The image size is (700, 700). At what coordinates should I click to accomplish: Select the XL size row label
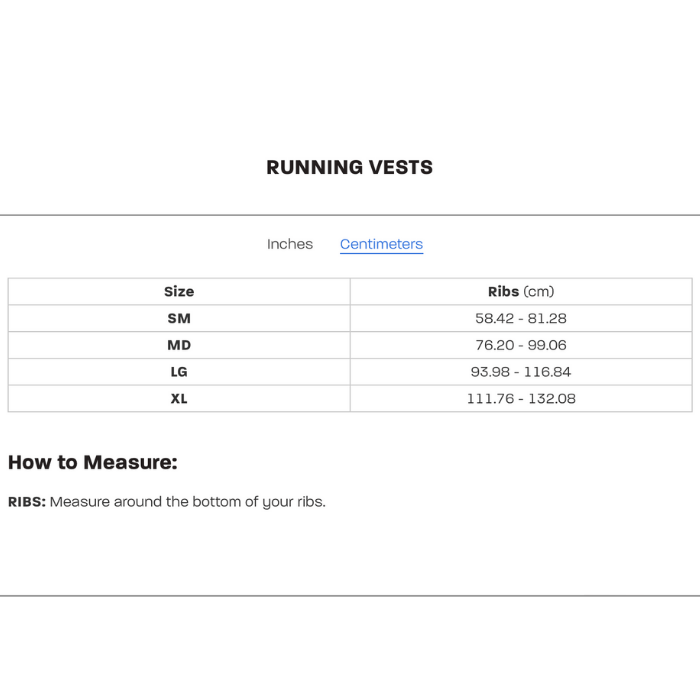(x=179, y=398)
